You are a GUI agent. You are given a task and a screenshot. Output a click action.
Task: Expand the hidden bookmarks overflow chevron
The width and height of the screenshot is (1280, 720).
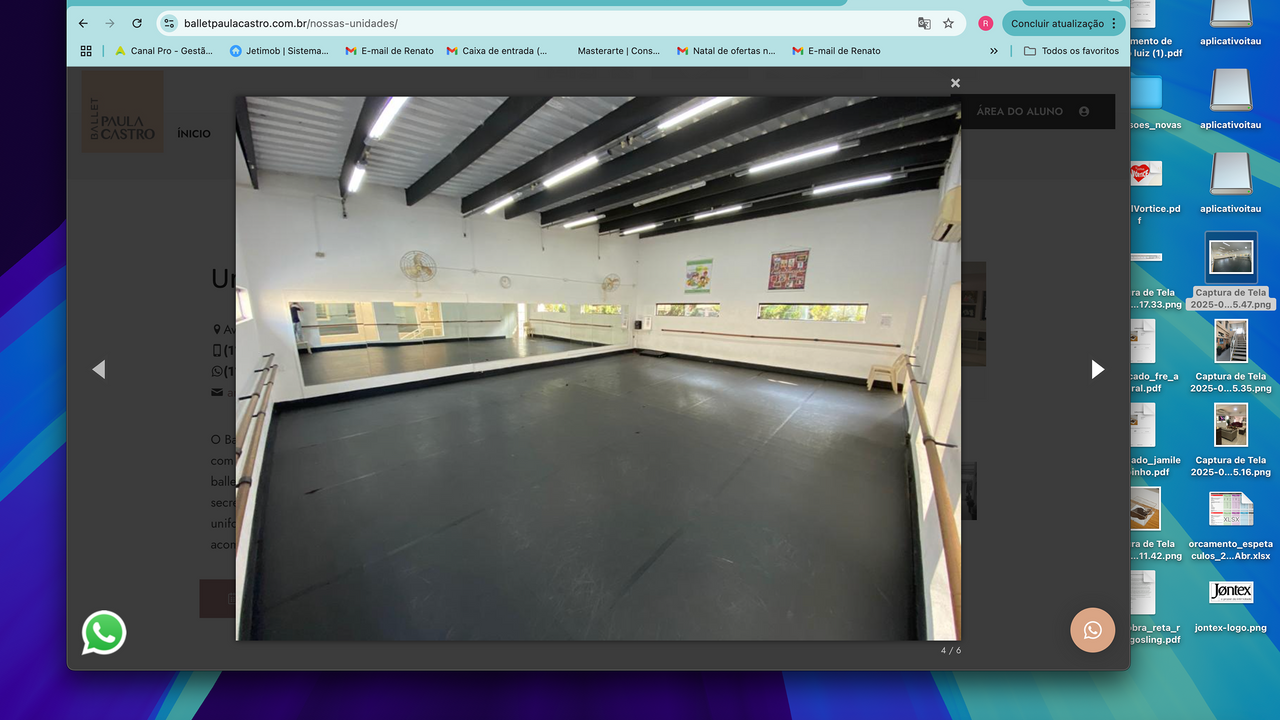point(993,51)
